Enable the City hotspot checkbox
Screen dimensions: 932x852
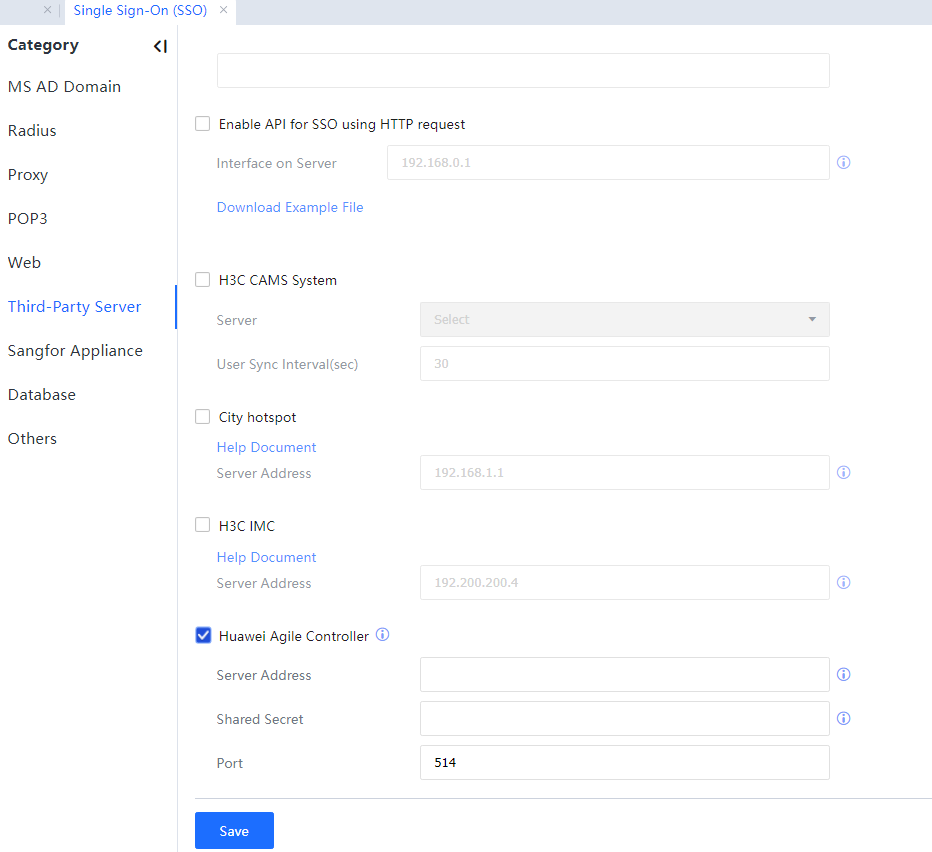[x=203, y=417]
